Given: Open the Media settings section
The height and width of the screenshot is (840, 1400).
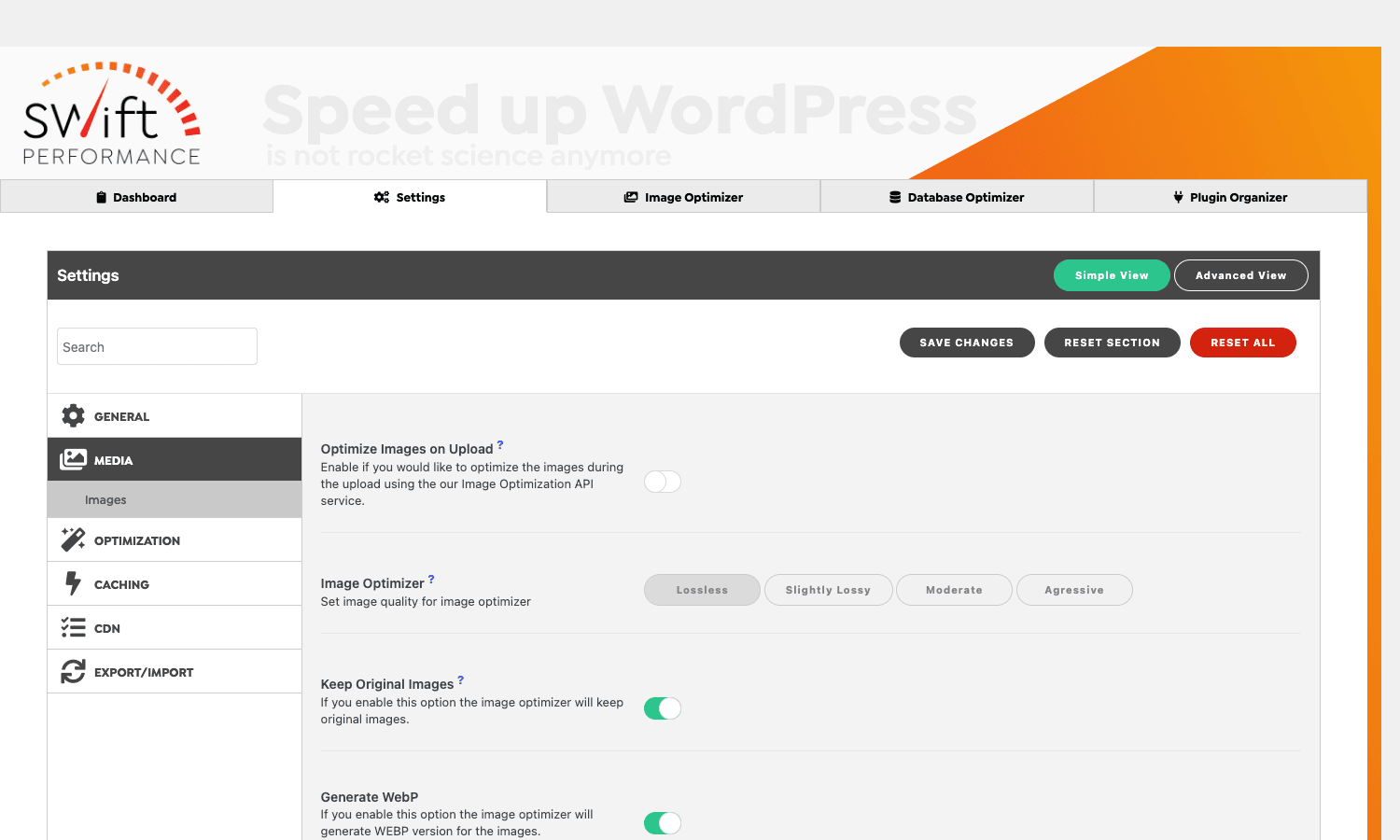Looking at the screenshot, I should [175, 459].
